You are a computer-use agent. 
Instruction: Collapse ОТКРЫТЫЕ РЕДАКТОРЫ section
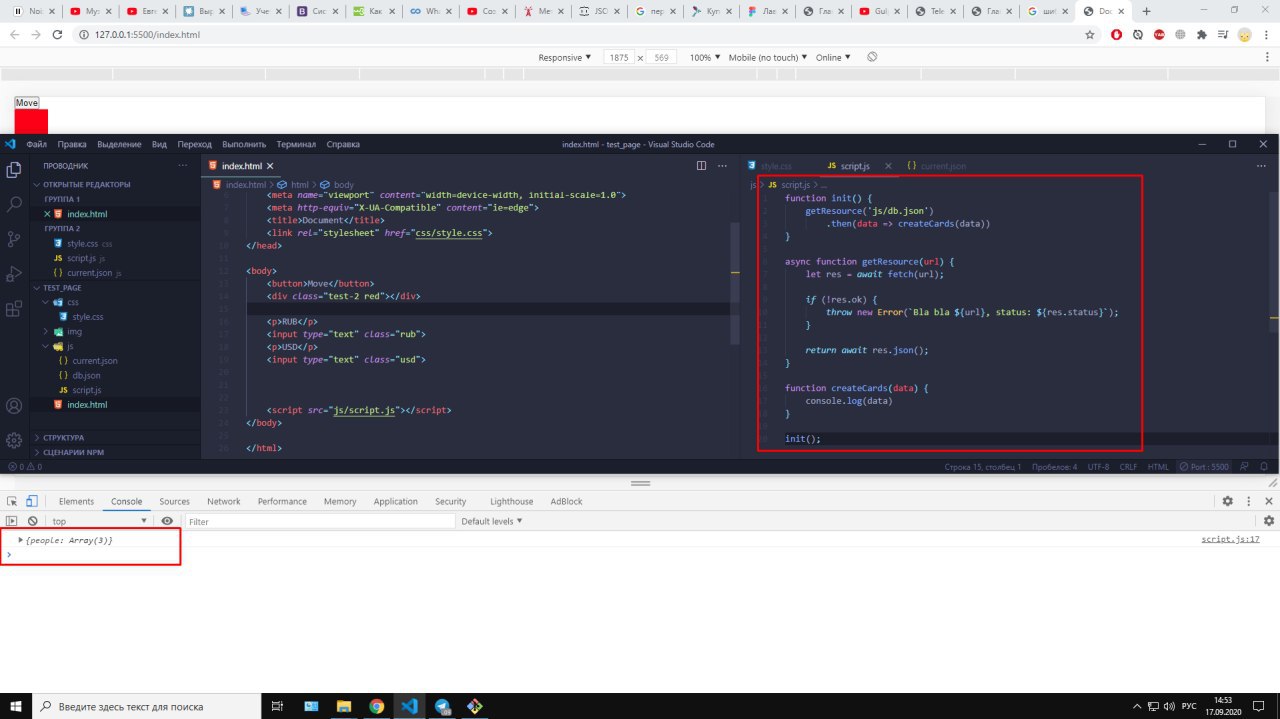85,184
